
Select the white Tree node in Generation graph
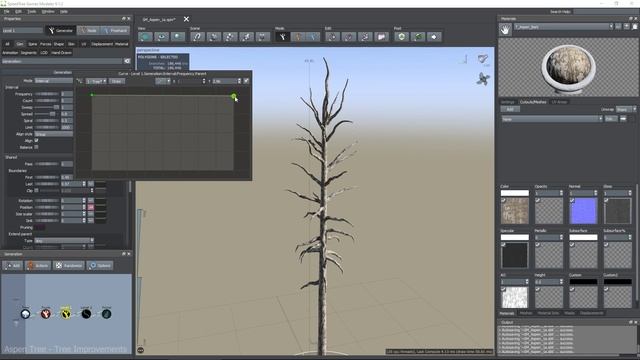pos(25,314)
